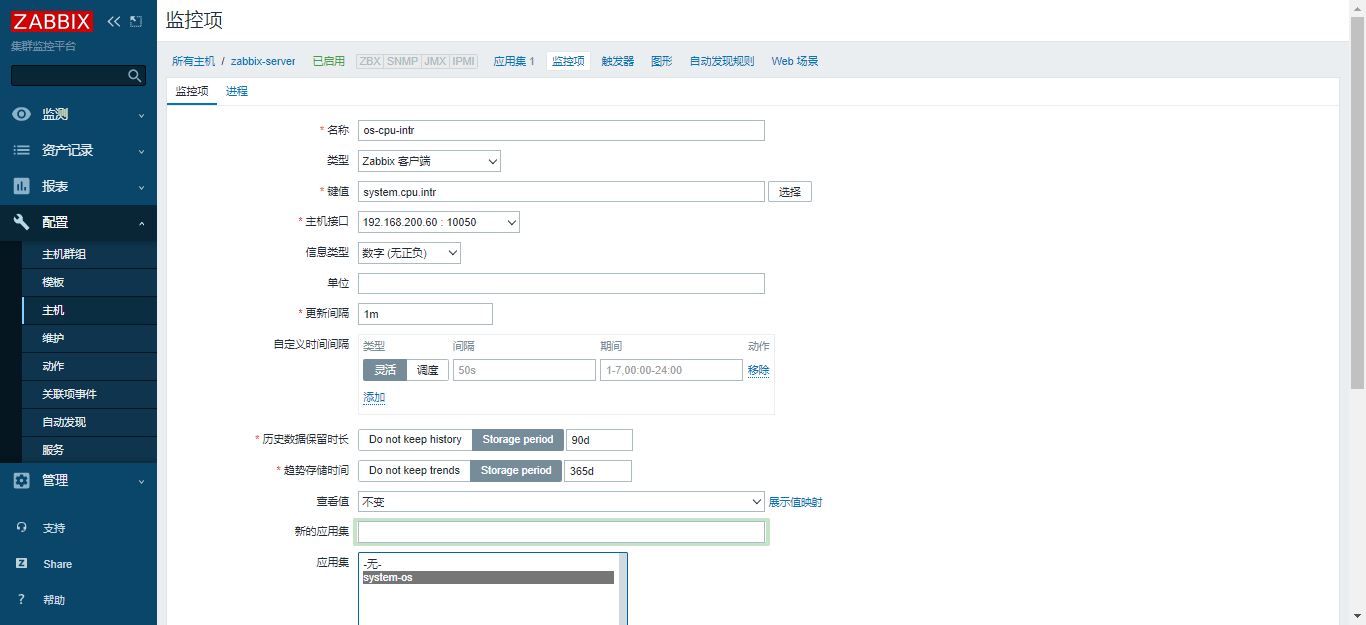The height and width of the screenshot is (625, 1366).
Task: Select 调度 interval type
Action: (427, 370)
